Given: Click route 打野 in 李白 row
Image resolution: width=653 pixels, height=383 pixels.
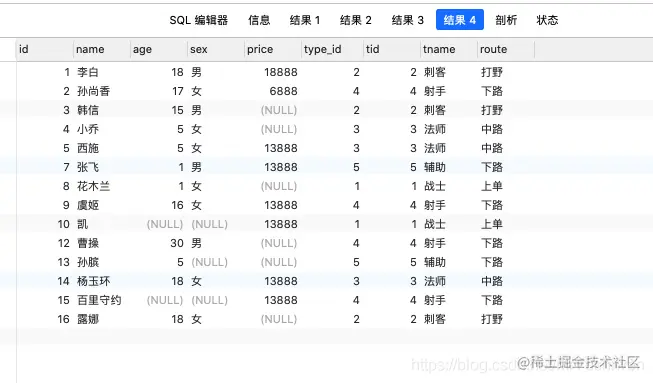Looking at the screenshot, I should (492, 72).
